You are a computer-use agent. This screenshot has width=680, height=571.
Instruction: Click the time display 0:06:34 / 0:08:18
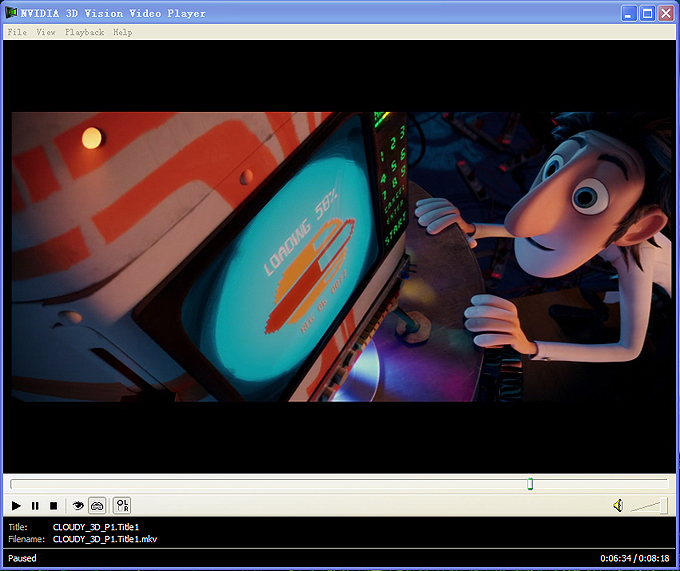coord(635,558)
